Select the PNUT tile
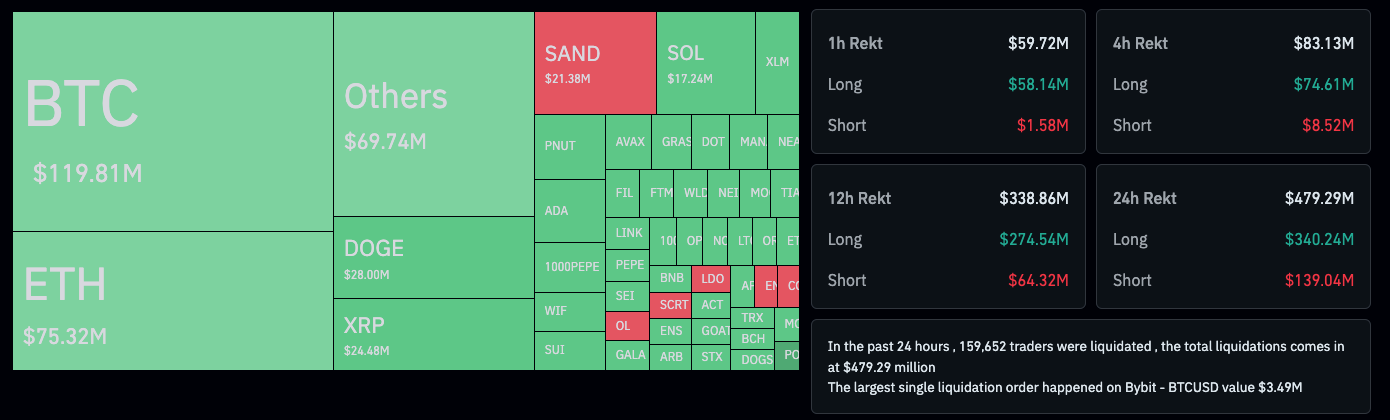1390x420 pixels. tap(570, 146)
